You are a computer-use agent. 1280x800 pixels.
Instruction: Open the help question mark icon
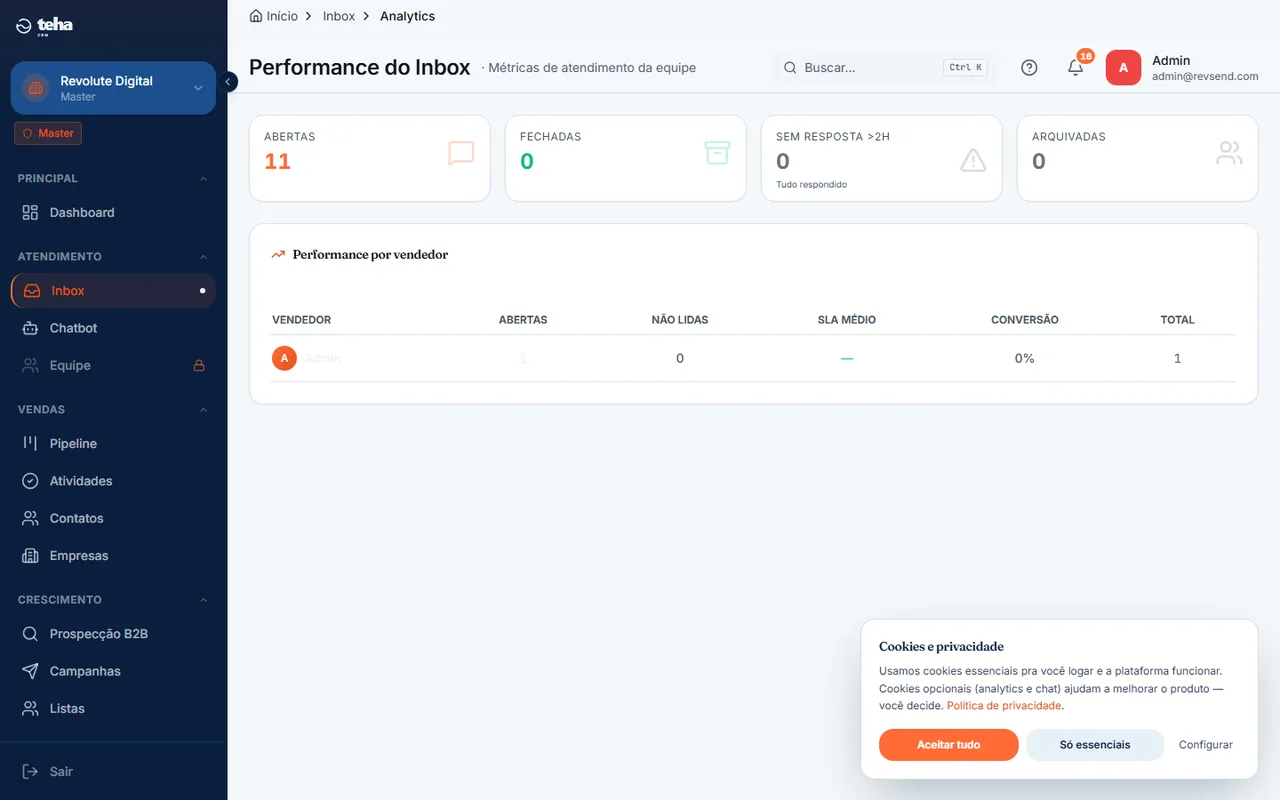[1029, 68]
